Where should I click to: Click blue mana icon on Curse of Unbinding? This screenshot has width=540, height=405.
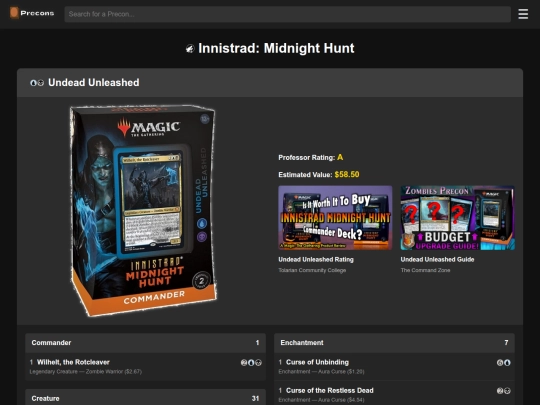click(x=507, y=362)
